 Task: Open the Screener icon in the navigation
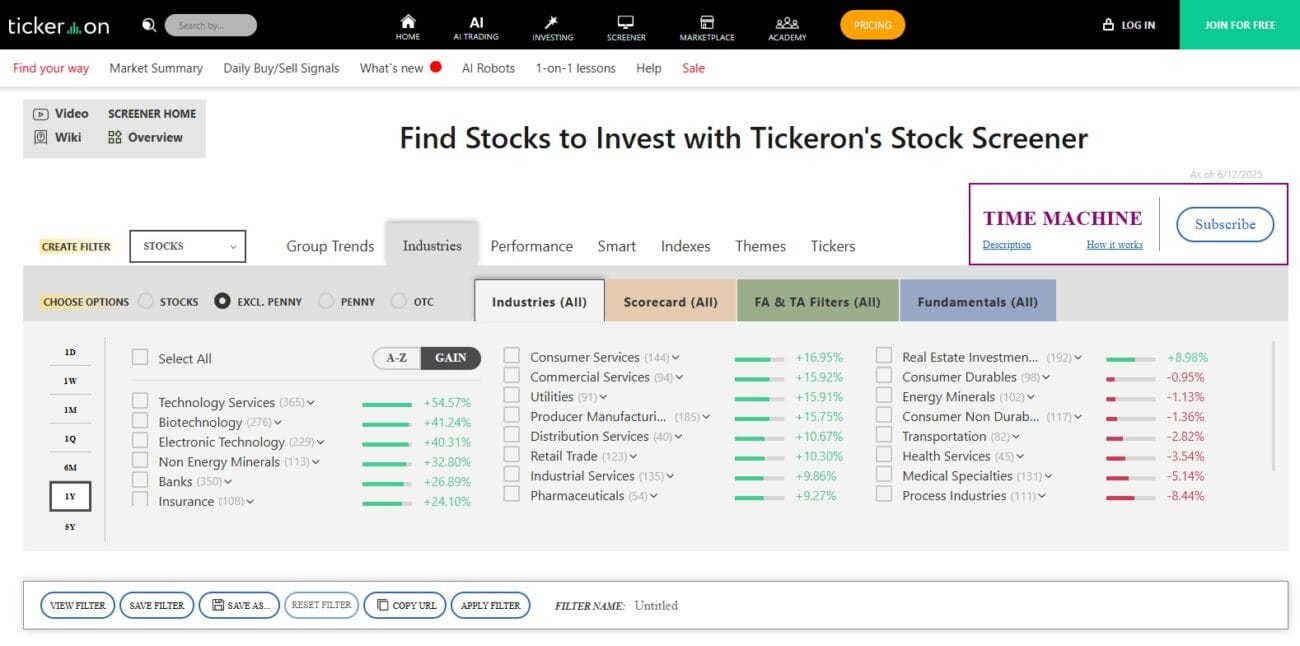tap(625, 20)
